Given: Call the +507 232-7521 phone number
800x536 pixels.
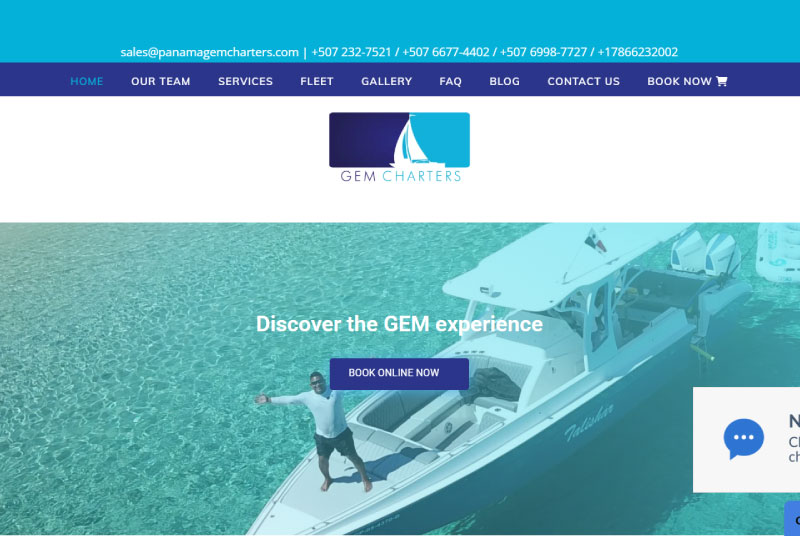Looking at the screenshot, I should (351, 52).
